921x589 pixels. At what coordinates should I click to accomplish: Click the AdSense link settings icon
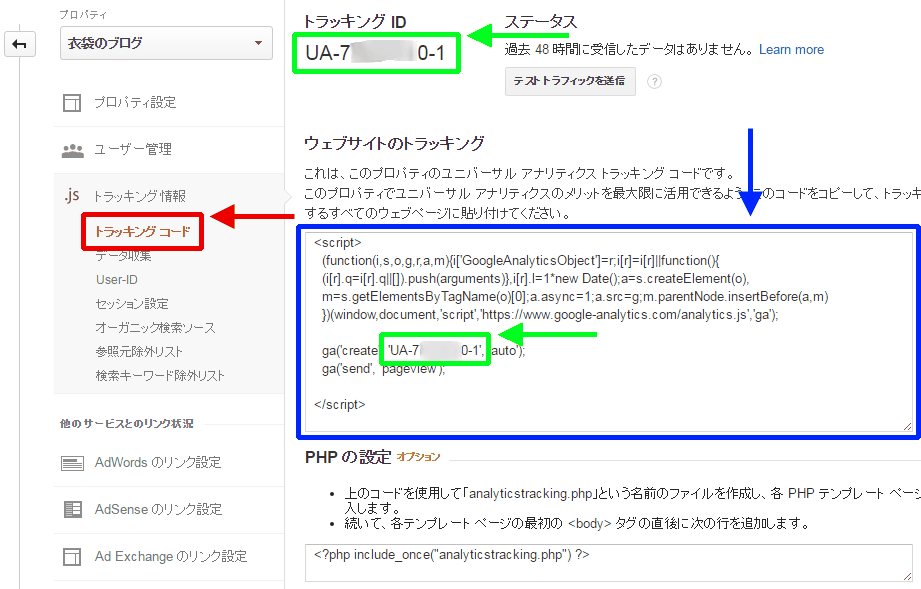(x=73, y=509)
